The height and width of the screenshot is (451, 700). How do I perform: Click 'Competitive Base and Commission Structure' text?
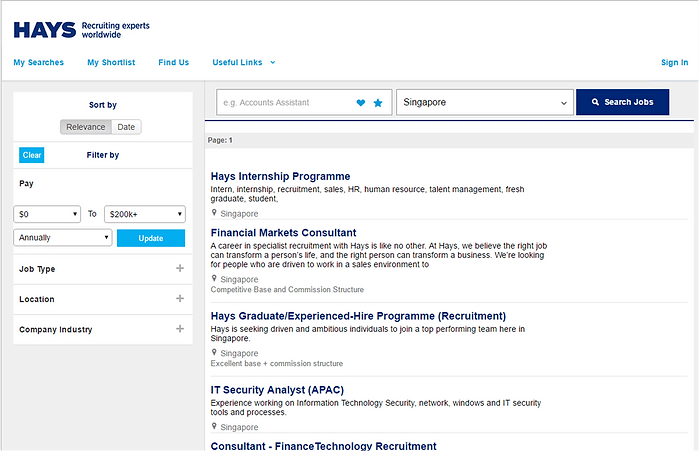[287, 290]
